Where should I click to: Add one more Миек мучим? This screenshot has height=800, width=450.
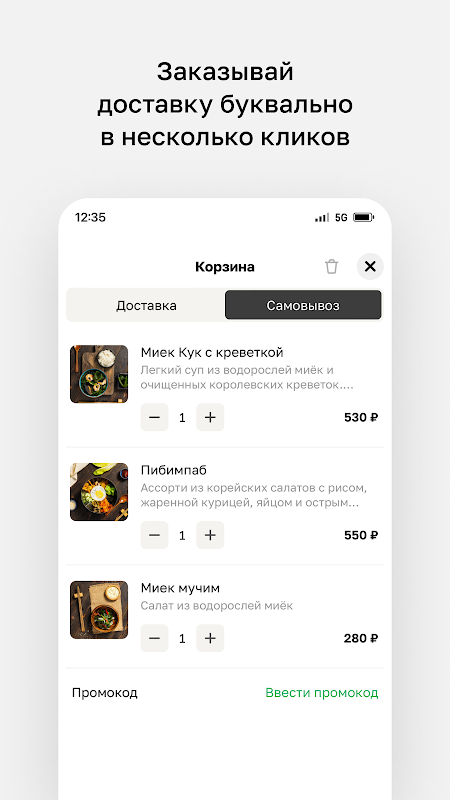(210, 638)
